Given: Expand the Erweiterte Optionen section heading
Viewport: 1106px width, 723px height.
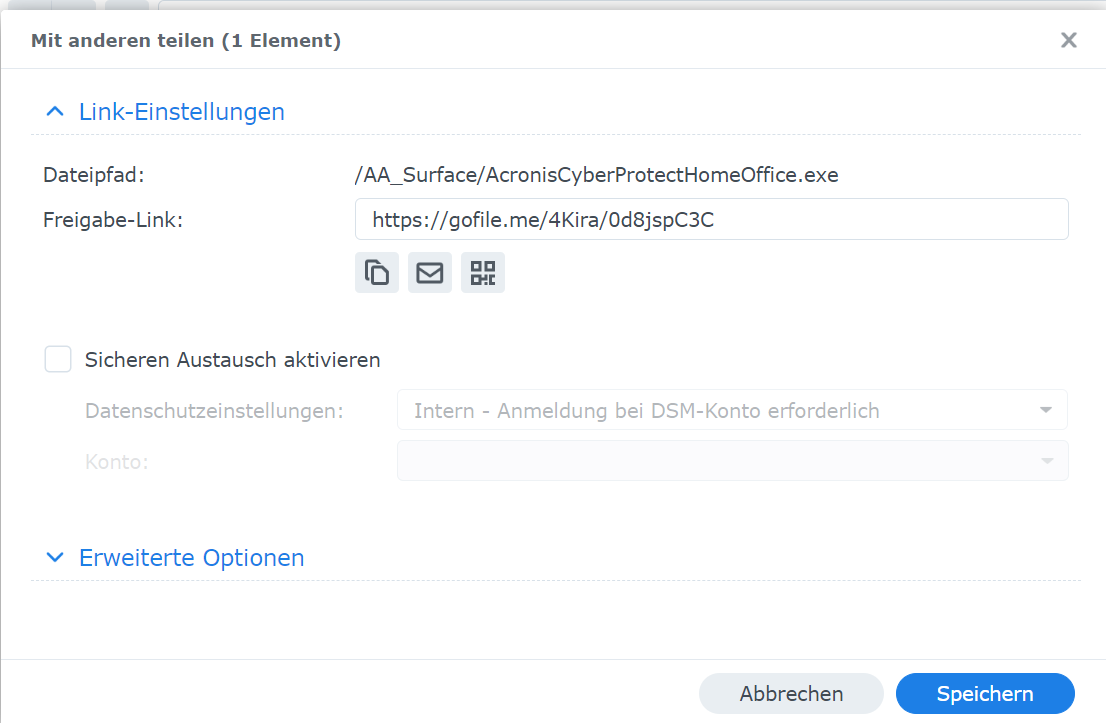Looking at the screenshot, I should coord(192,557).
